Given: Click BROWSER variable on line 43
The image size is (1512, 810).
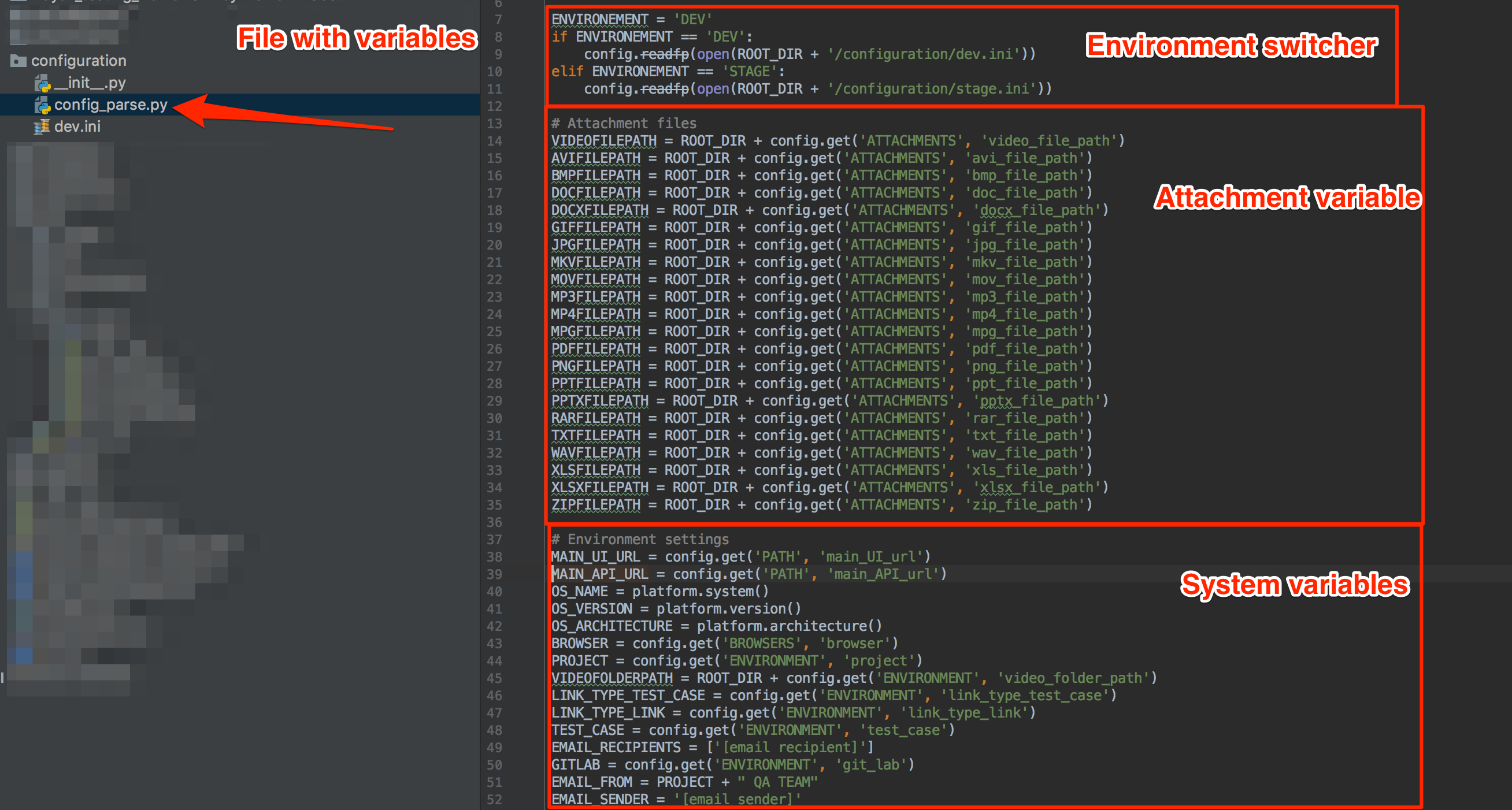Looking at the screenshot, I should (x=579, y=644).
